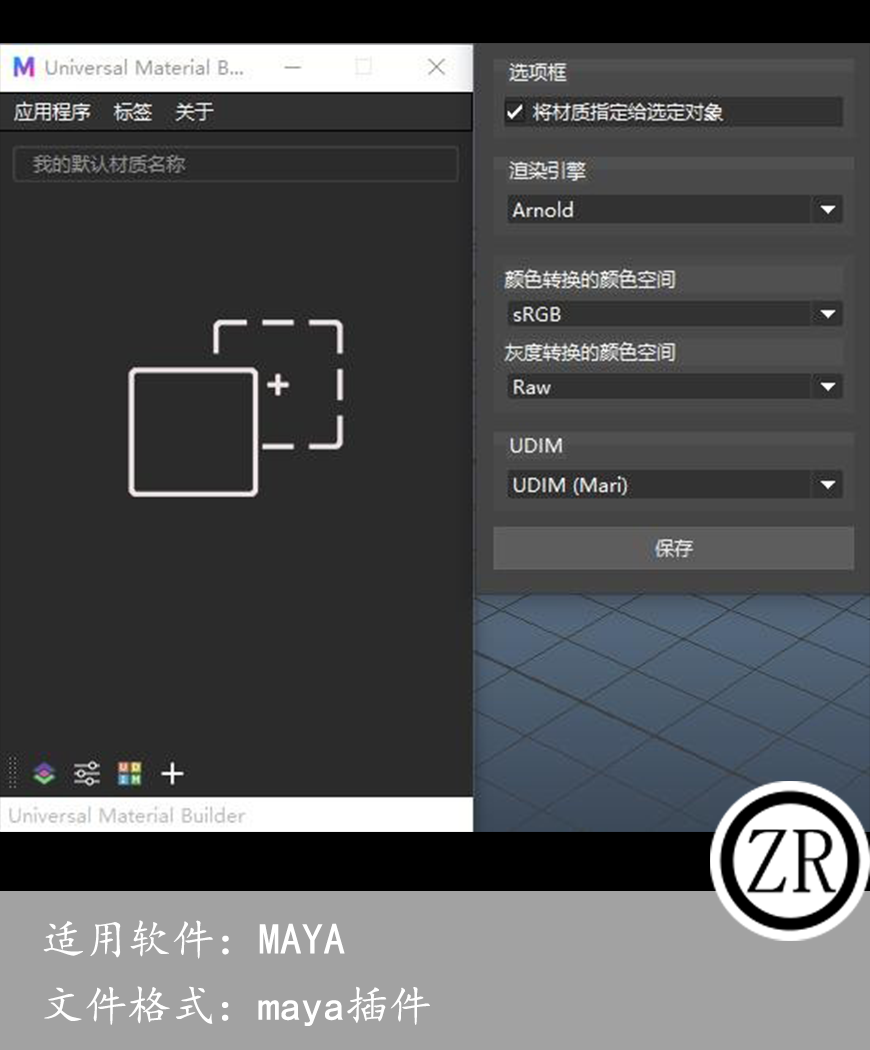Toggle 将材质指定给选定对象 checkbox

pyautogui.click(x=516, y=112)
